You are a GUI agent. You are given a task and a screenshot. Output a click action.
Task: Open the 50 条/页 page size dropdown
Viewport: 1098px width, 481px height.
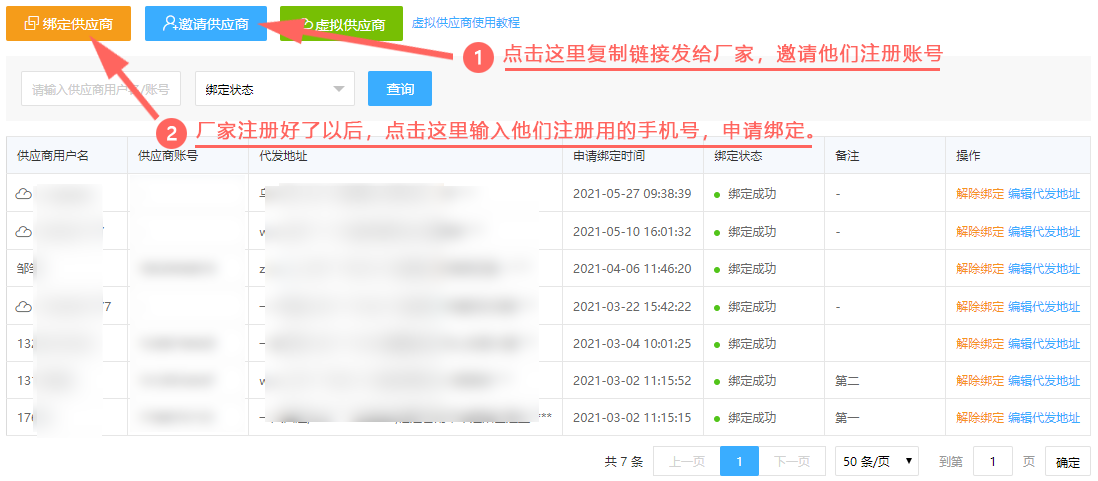pyautogui.click(x=877, y=461)
